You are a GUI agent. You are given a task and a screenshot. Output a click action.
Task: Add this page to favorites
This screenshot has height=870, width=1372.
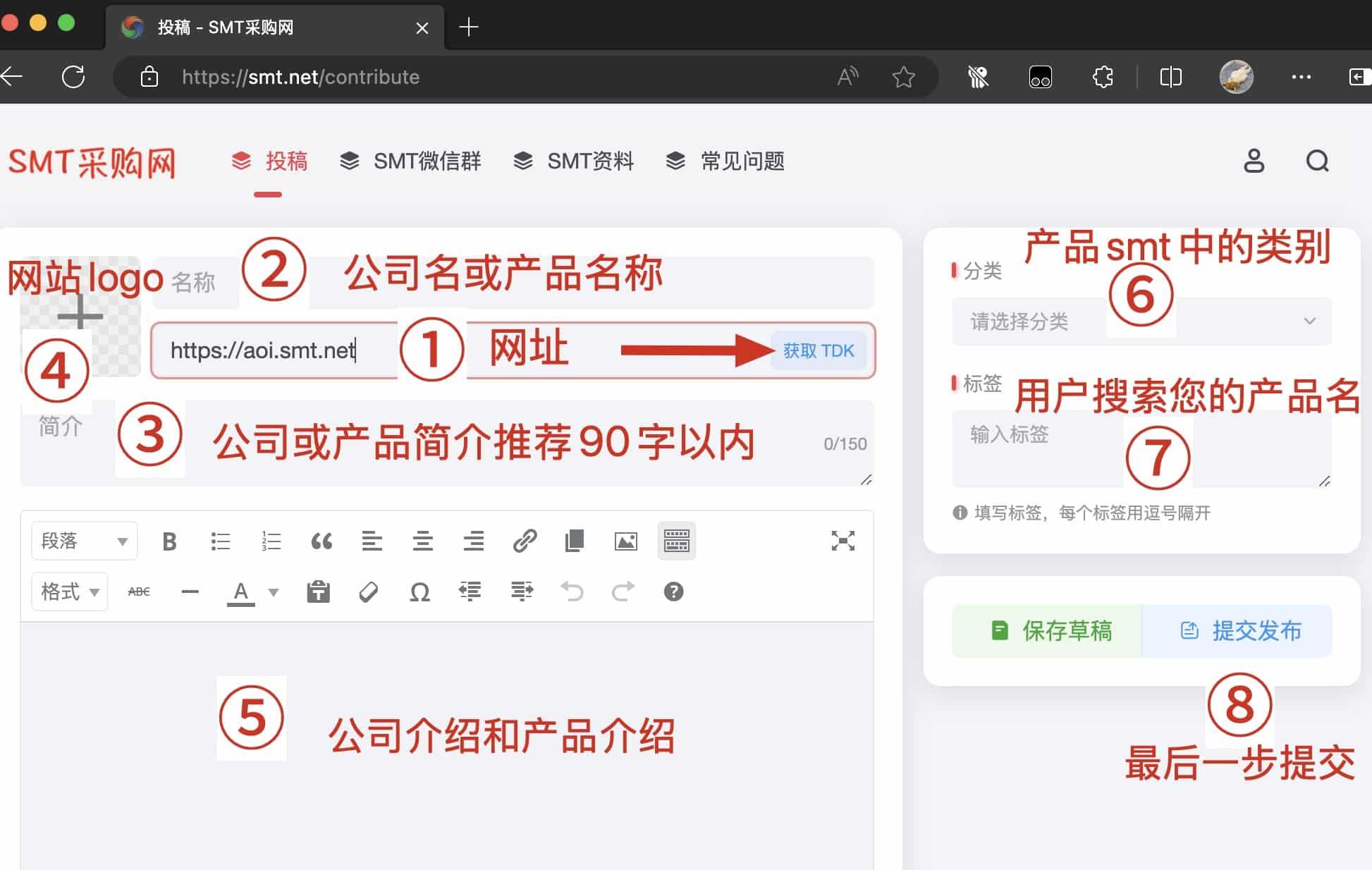pyautogui.click(x=903, y=77)
